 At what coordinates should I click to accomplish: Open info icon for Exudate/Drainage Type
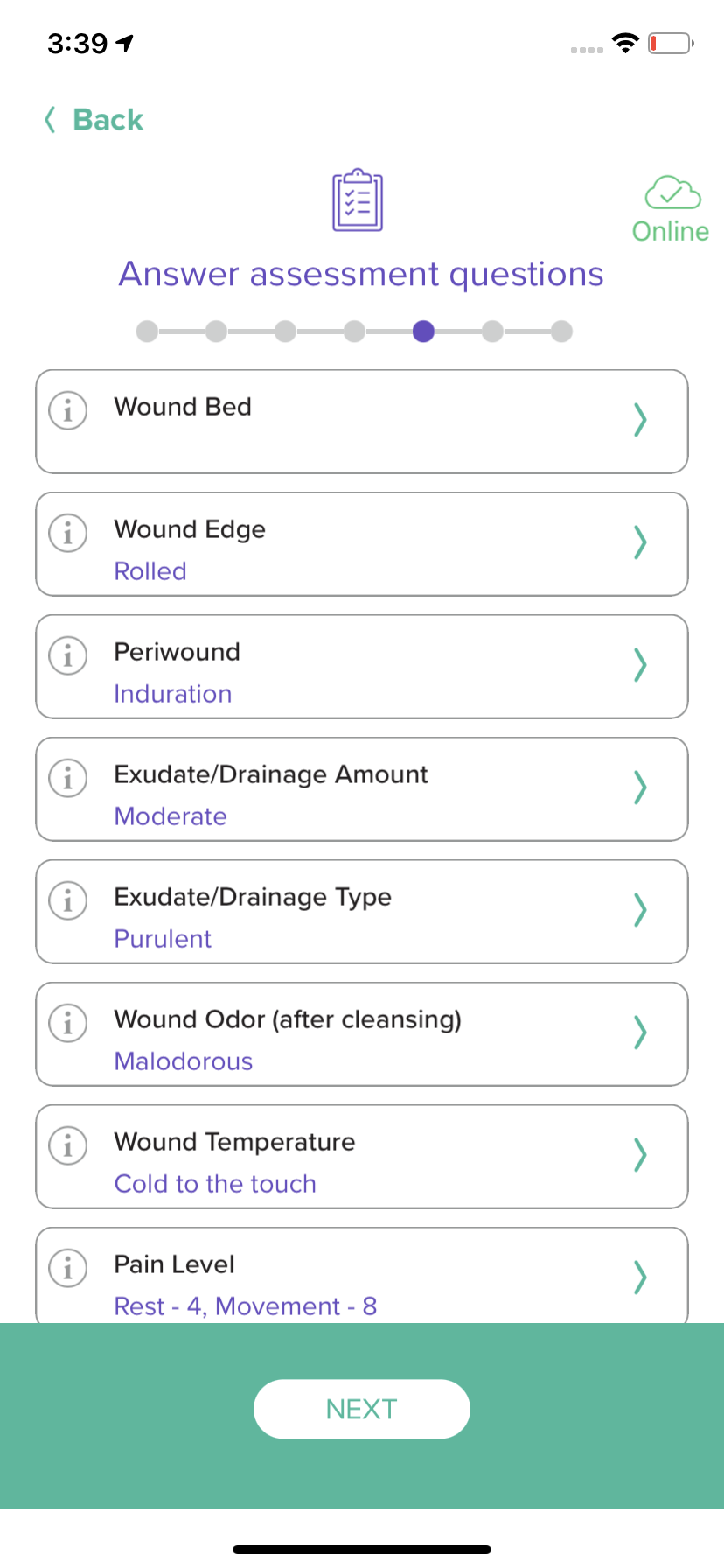[x=67, y=899]
